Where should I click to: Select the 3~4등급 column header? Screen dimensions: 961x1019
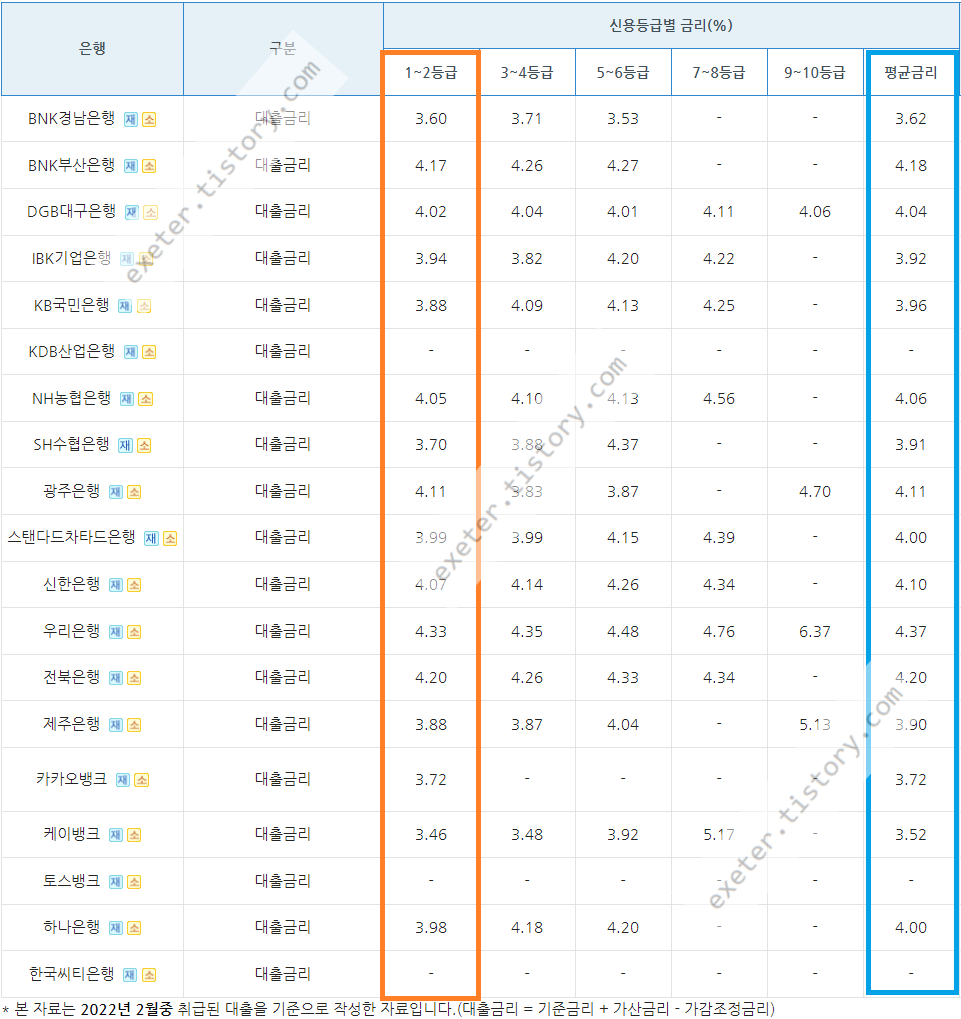pos(527,73)
